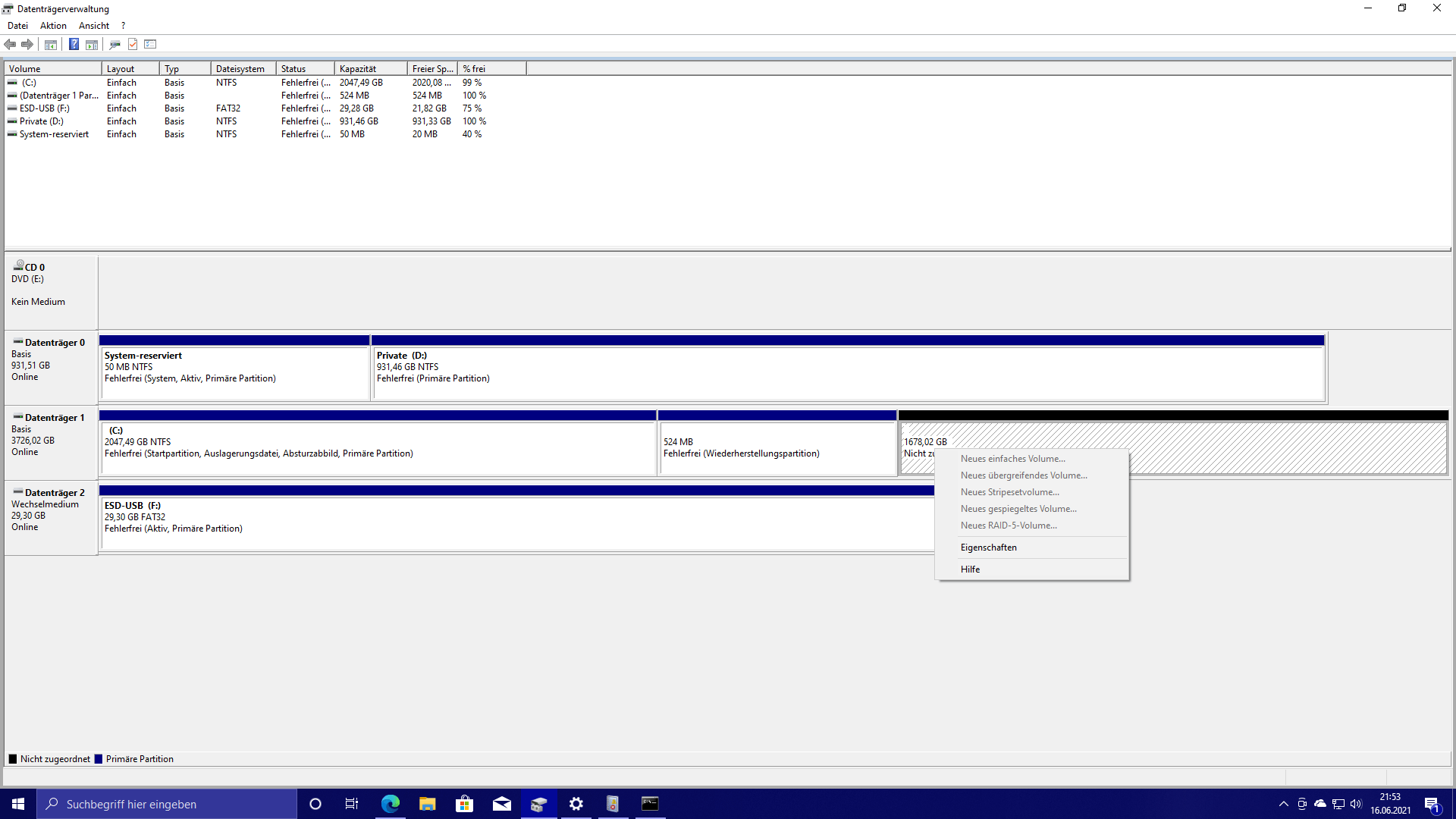Click the checkmark document toolbar icon
1456x819 pixels.
click(133, 45)
